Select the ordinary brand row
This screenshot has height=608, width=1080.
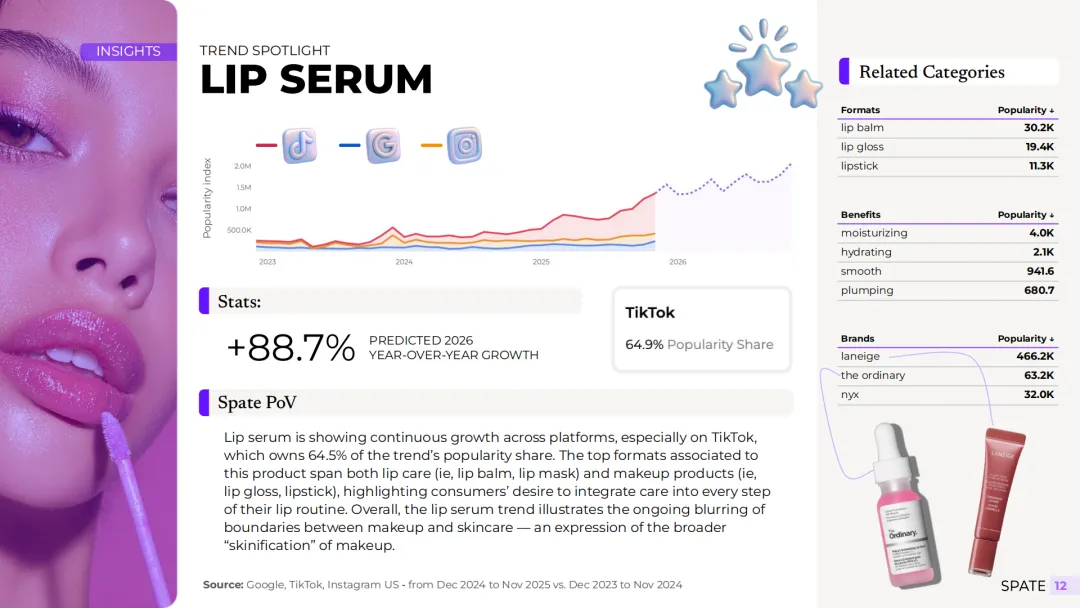(x=947, y=375)
